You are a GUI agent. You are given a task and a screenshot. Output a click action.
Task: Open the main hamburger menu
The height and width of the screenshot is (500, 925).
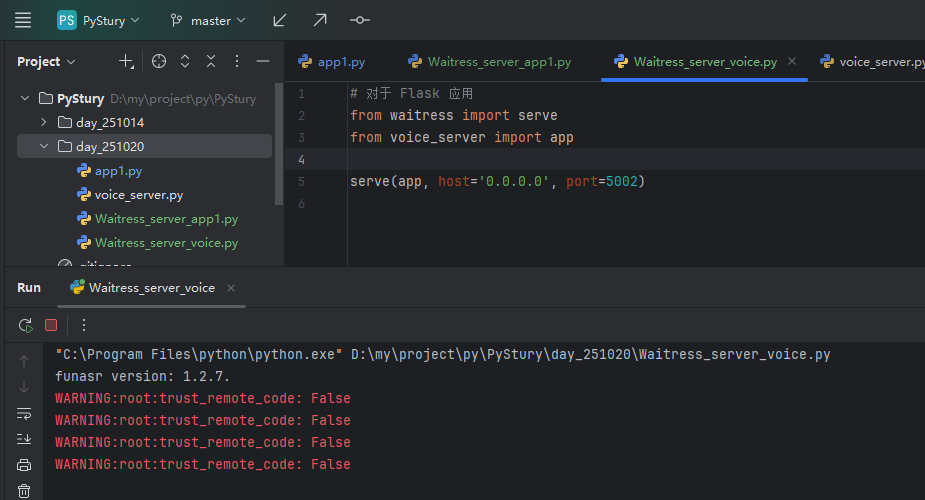(23, 20)
